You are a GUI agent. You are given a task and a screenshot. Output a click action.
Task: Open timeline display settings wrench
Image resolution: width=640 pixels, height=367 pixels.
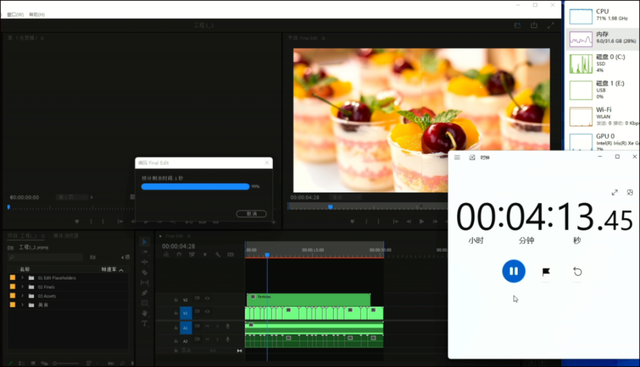tap(218, 254)
